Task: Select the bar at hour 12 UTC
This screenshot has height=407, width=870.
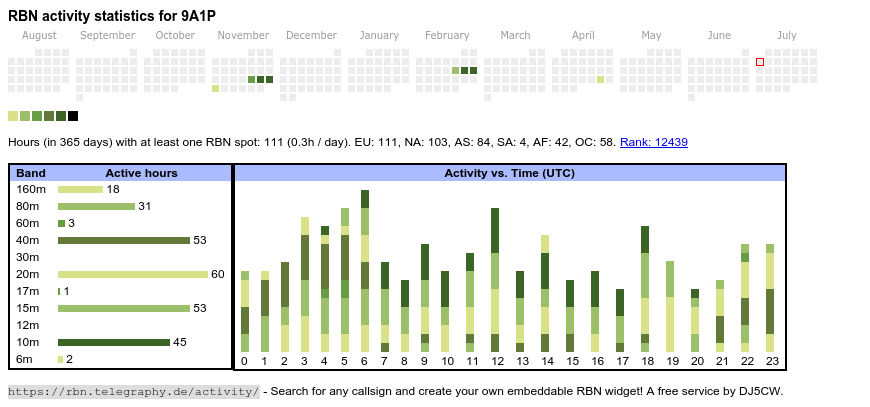Action: pyautogui.click(x=495, y=280)
